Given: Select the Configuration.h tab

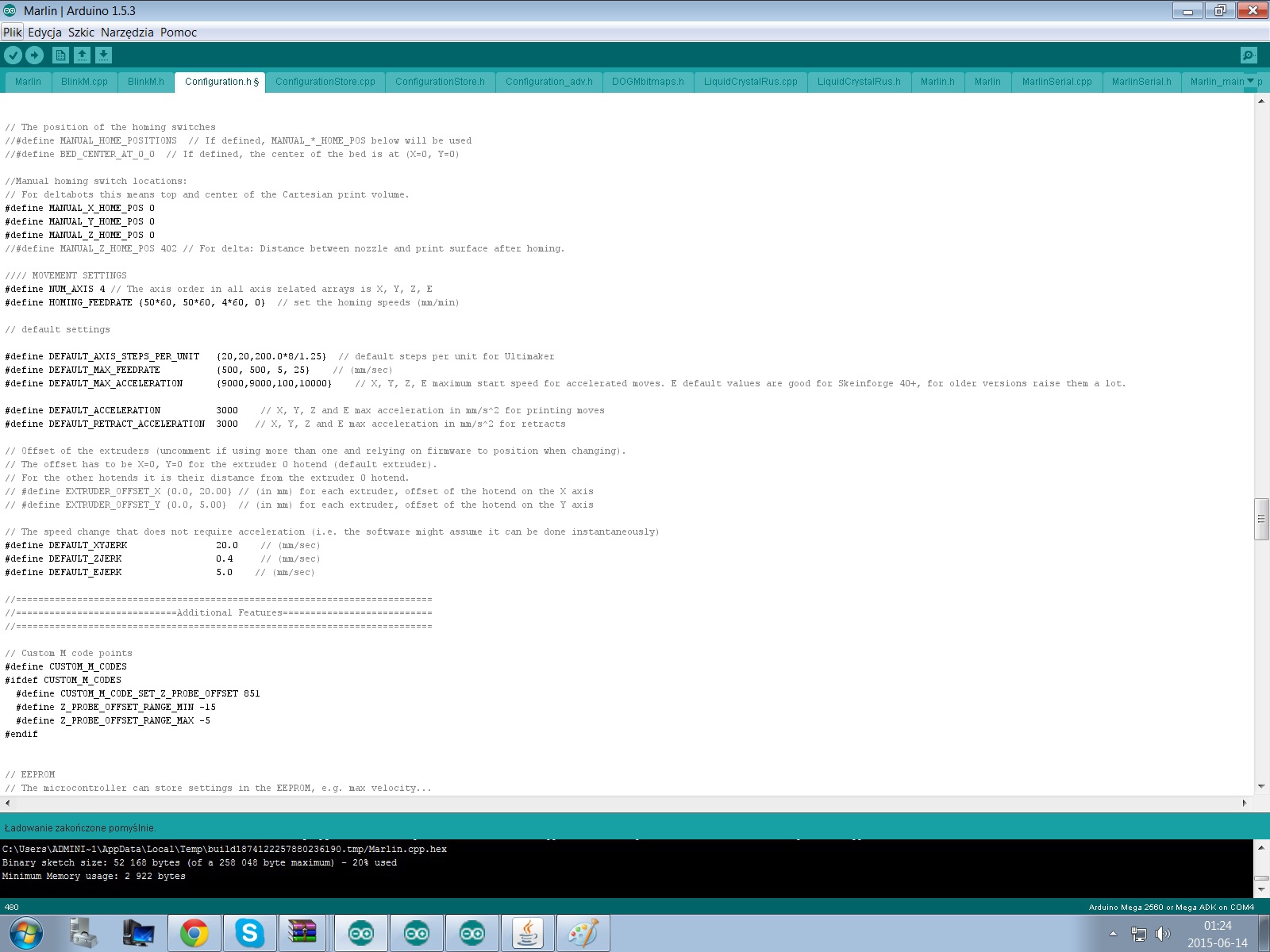Looking at the screenshot, I should (x=221, y=82).
